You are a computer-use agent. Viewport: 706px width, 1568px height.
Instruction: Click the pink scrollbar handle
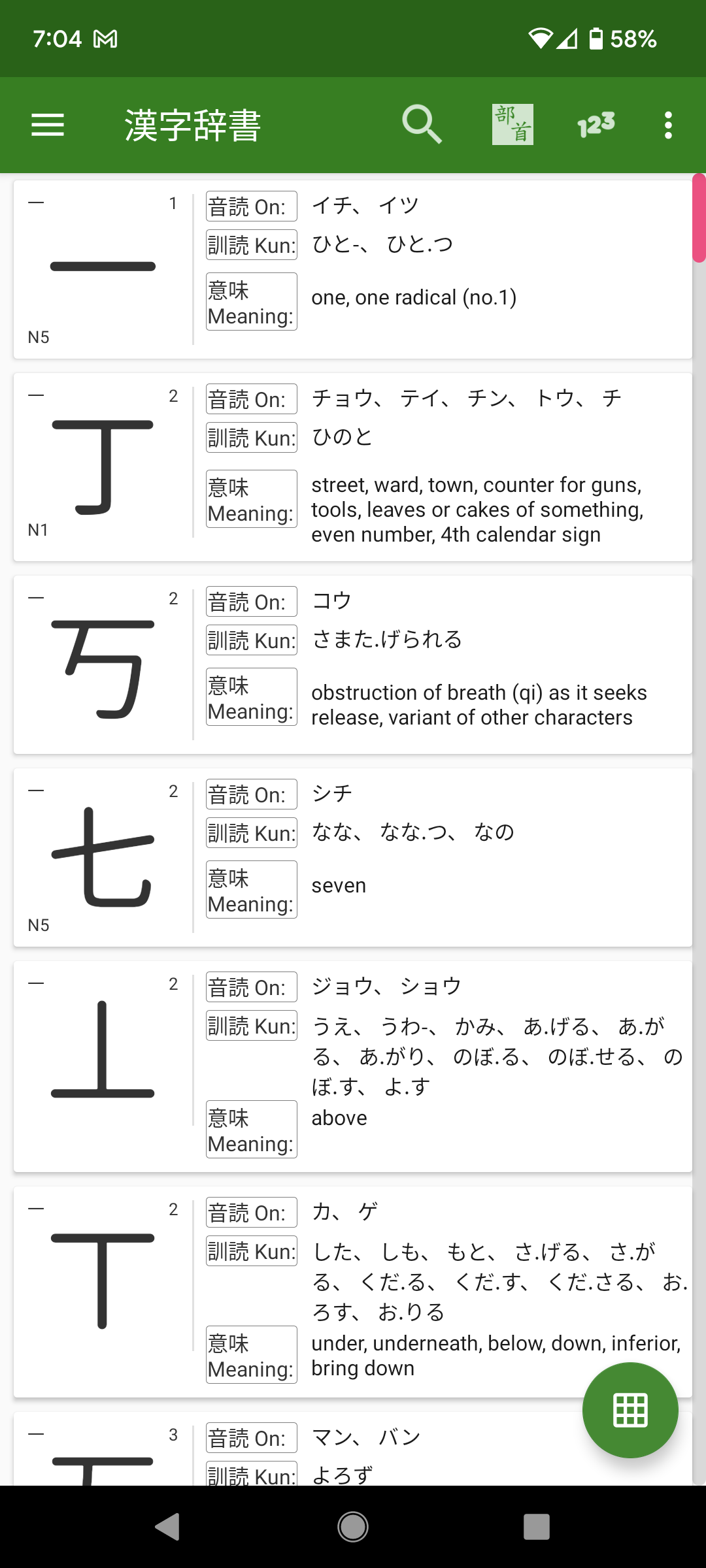699,218
